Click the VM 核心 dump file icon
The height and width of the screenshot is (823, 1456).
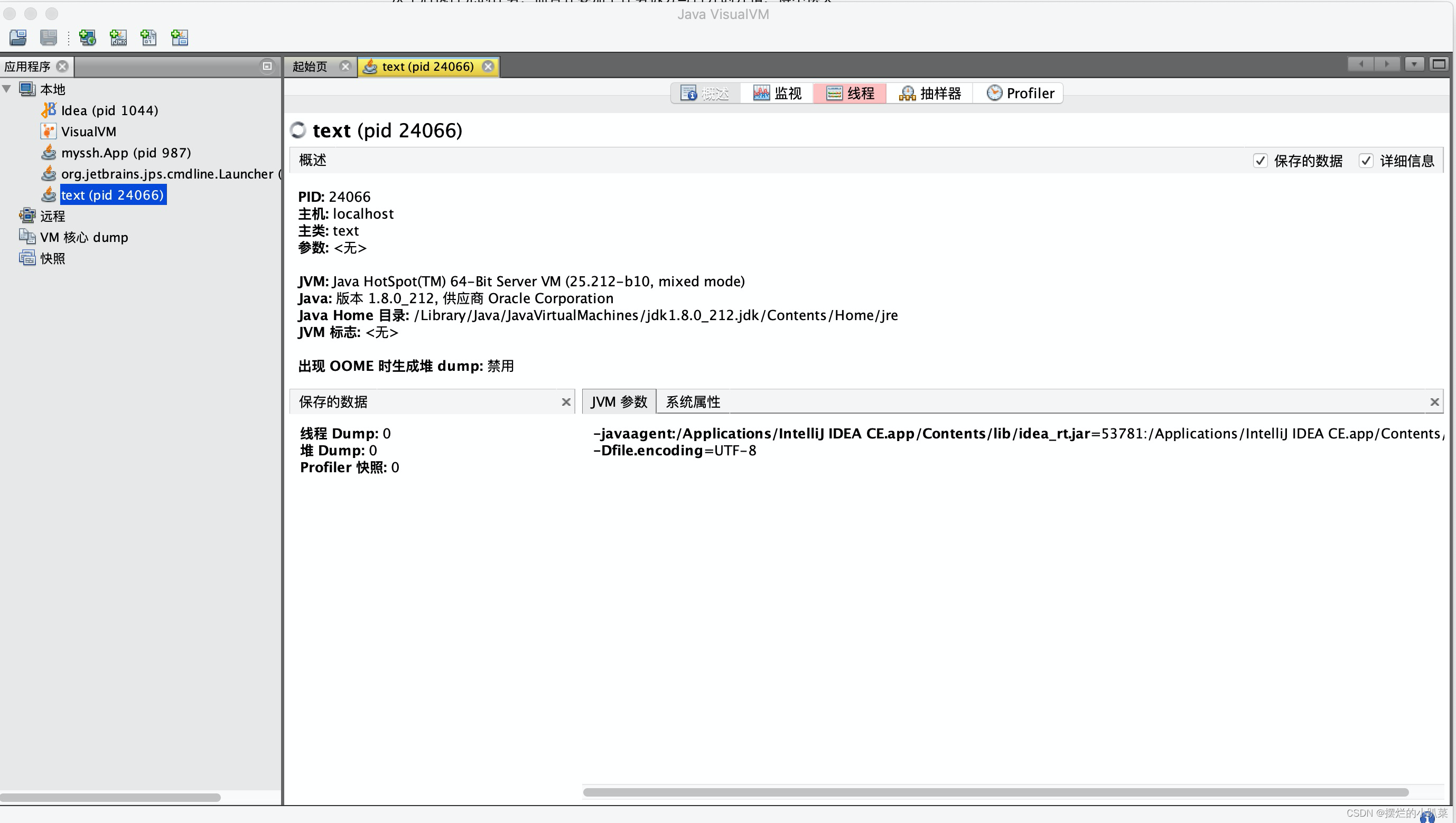pos(27,236)
